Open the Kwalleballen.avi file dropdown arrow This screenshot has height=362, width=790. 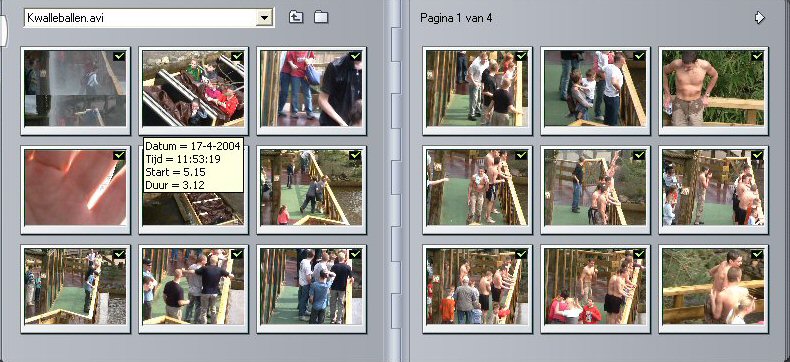[x=264, y=18]
